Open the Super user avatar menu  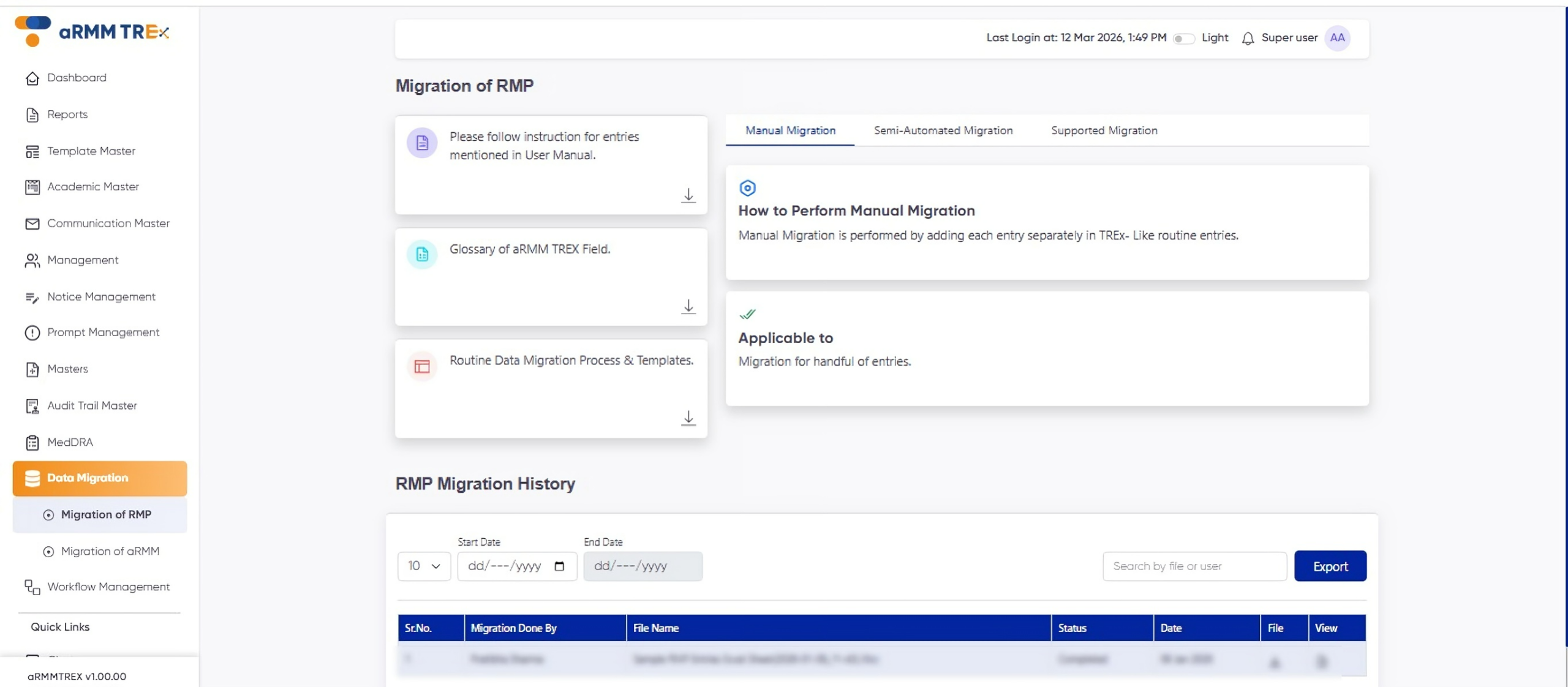click(x=1338, y=38)
